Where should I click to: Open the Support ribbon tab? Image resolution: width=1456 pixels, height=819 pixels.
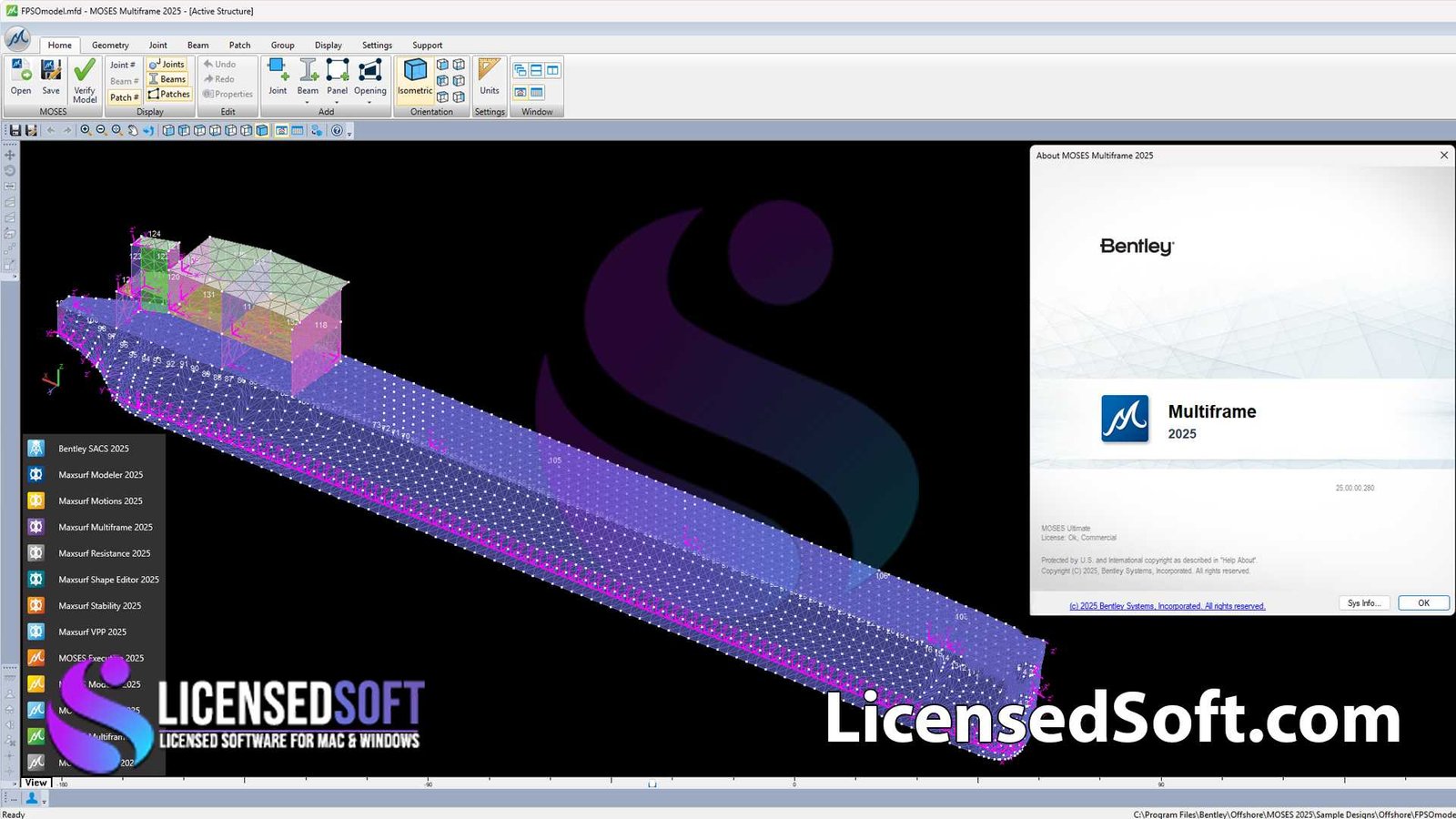[x=428, y=45]
